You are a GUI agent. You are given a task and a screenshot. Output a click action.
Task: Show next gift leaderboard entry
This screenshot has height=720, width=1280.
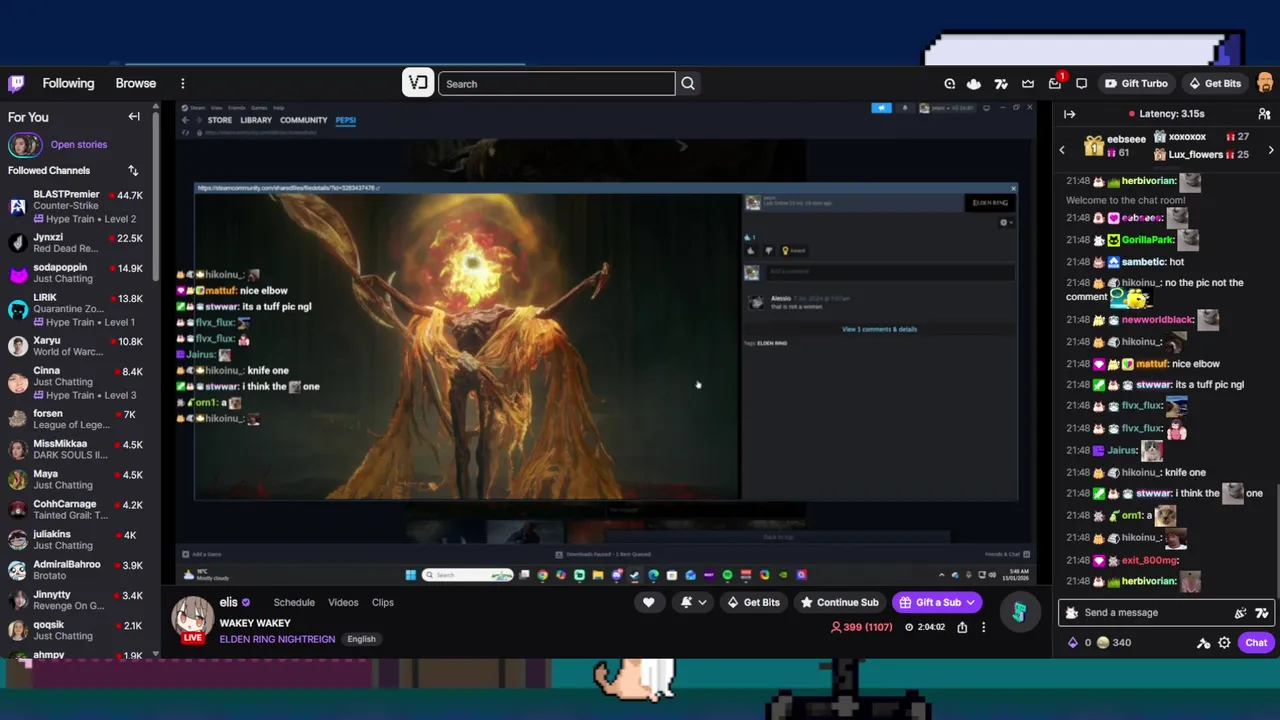[1271, 150]
